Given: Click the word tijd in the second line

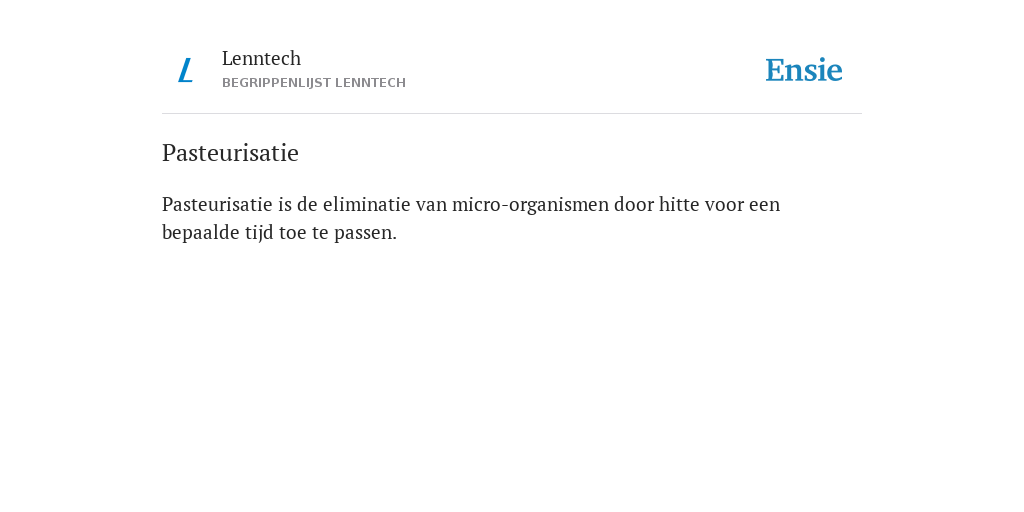Looking at the screenshot, I should pos(259,233).
